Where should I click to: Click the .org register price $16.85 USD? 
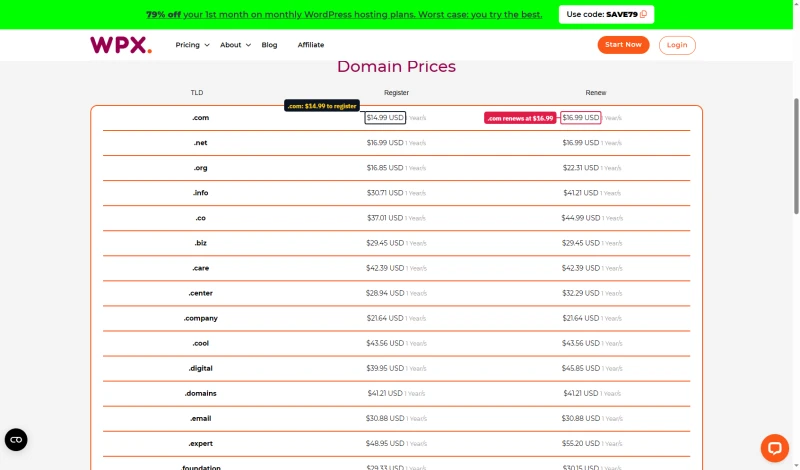(x=385, y=168)
